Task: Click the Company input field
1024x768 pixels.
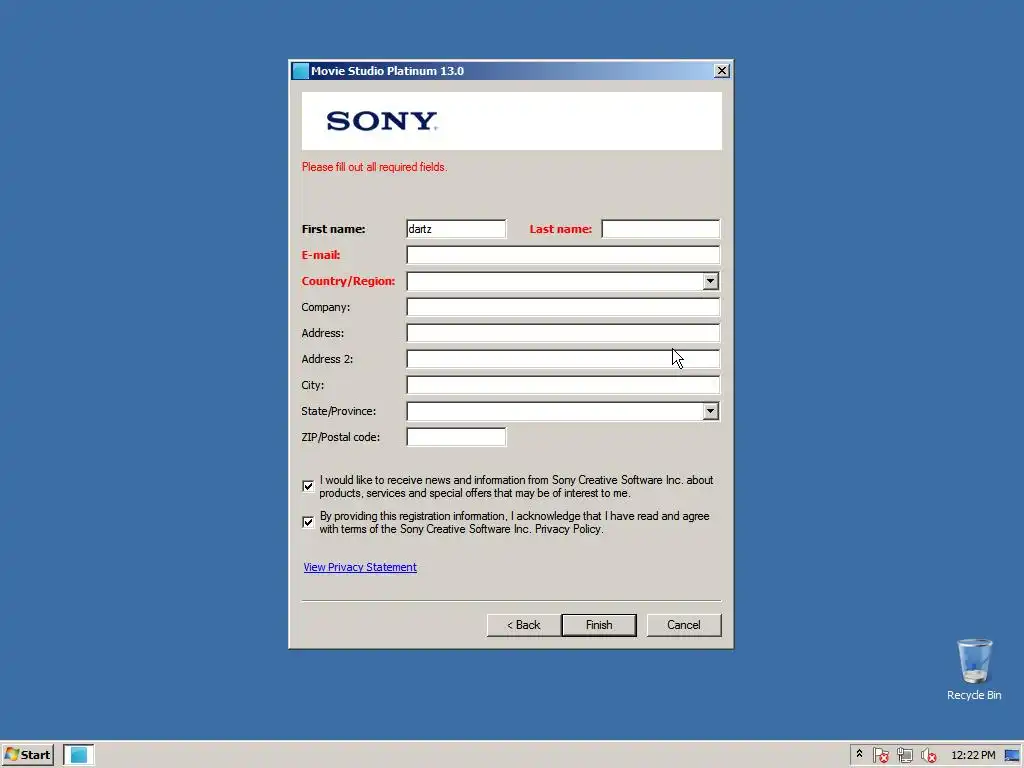Action: 563,307
